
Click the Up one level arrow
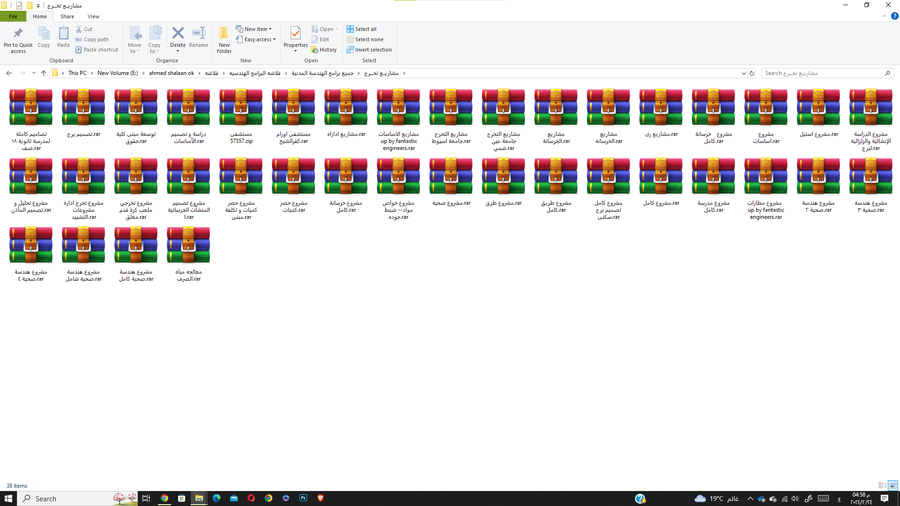click(x=43, y=73)
